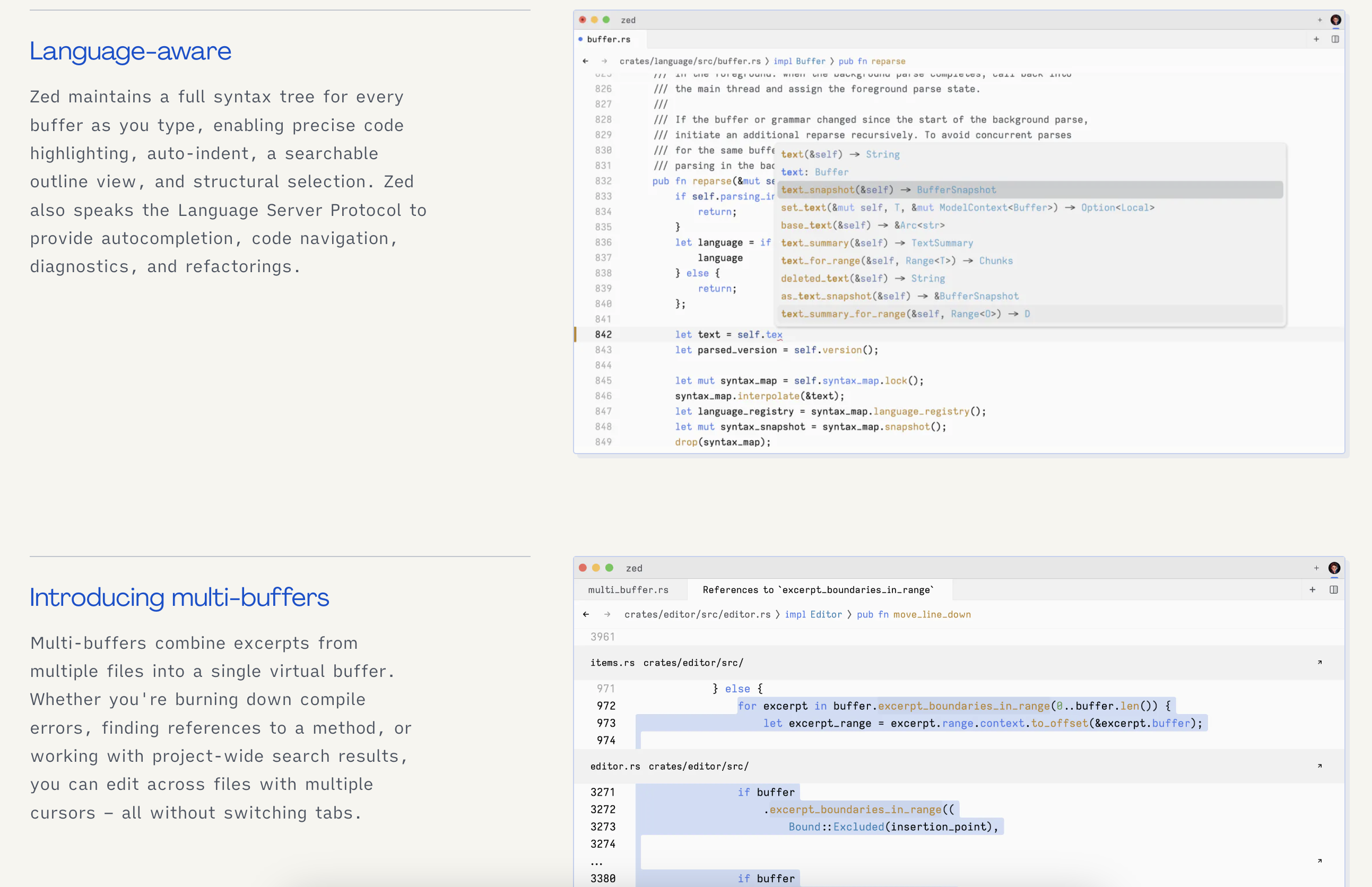1372x887 pixels.
Task: Click the split pane icon in multi_buffer.rs tab bar
Action: pos(1333,590)
